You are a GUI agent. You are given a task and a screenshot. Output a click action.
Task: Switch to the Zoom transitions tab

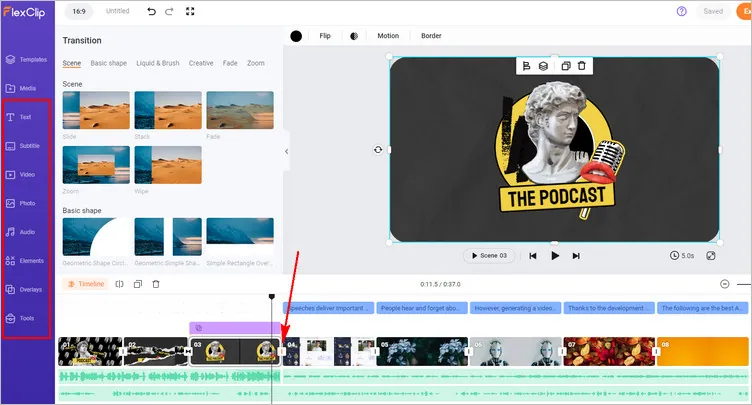point(256,63)
